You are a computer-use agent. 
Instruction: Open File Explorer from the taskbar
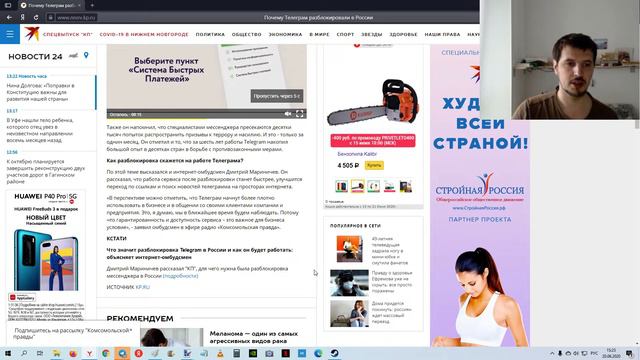pyautogui.click(x=56, y=353)
